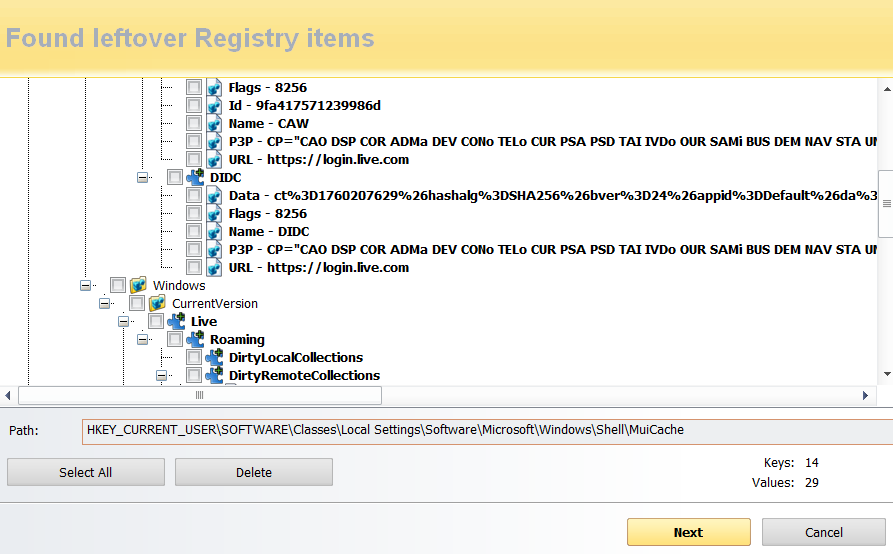Collapse the Windows tree node
Image resolution: width=893 pixels, height=554 pixels.
pos(85,286)
